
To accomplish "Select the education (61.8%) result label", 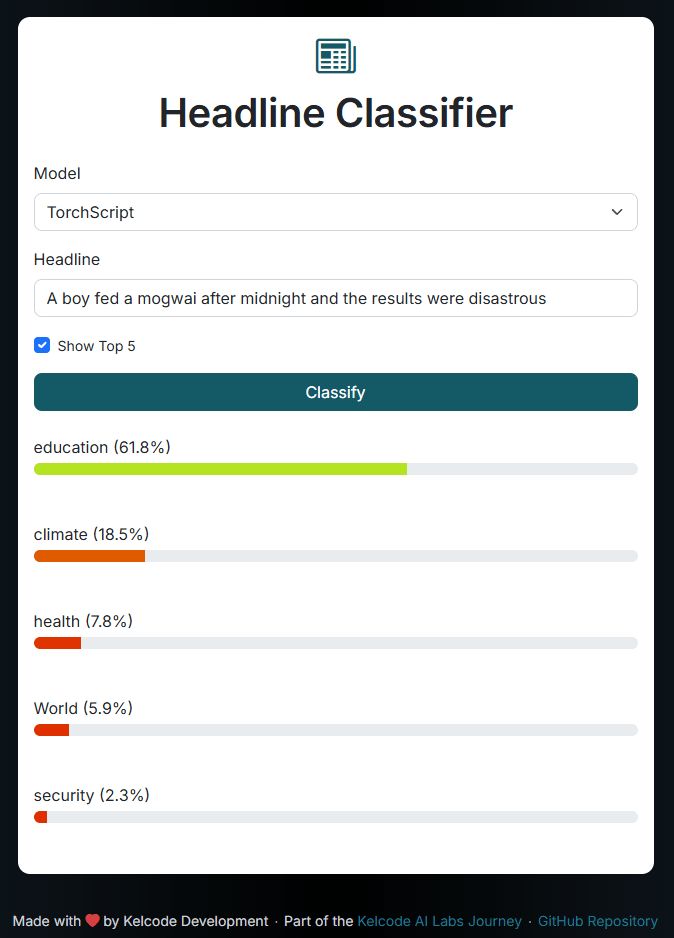I will [102, 447].
